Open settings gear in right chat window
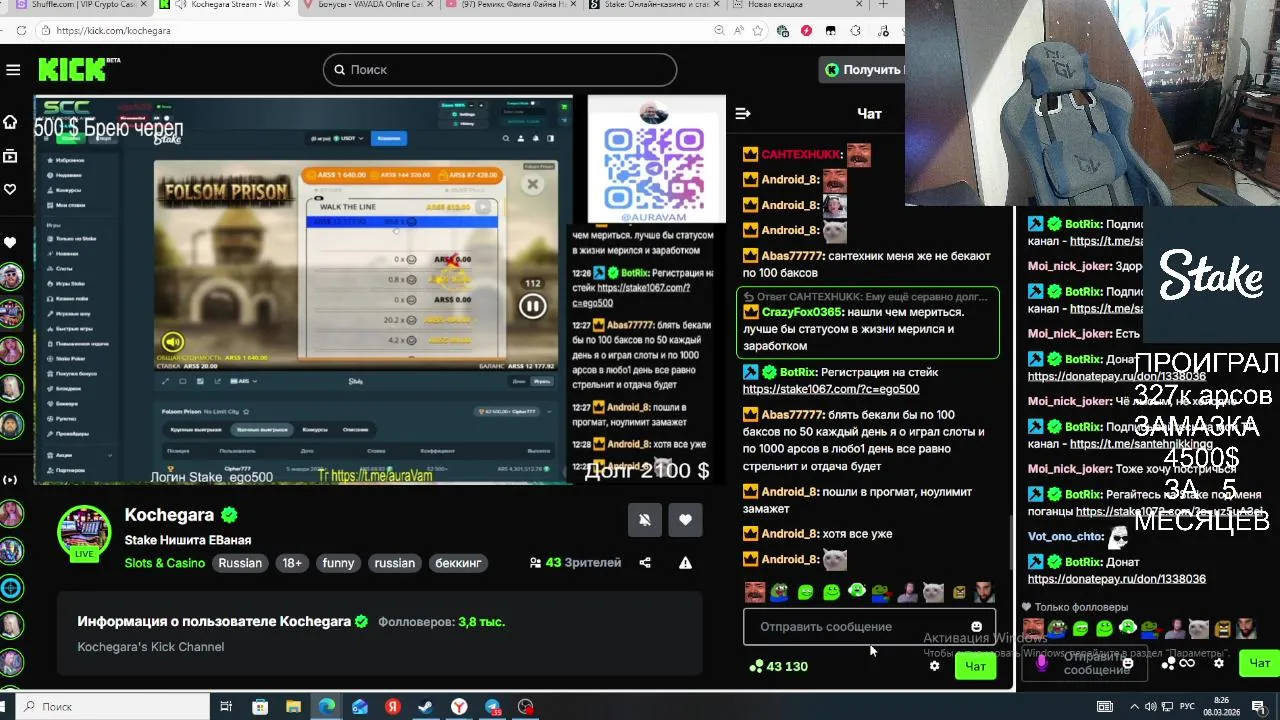This screenshot has width=1280, height=720. 1219,663
